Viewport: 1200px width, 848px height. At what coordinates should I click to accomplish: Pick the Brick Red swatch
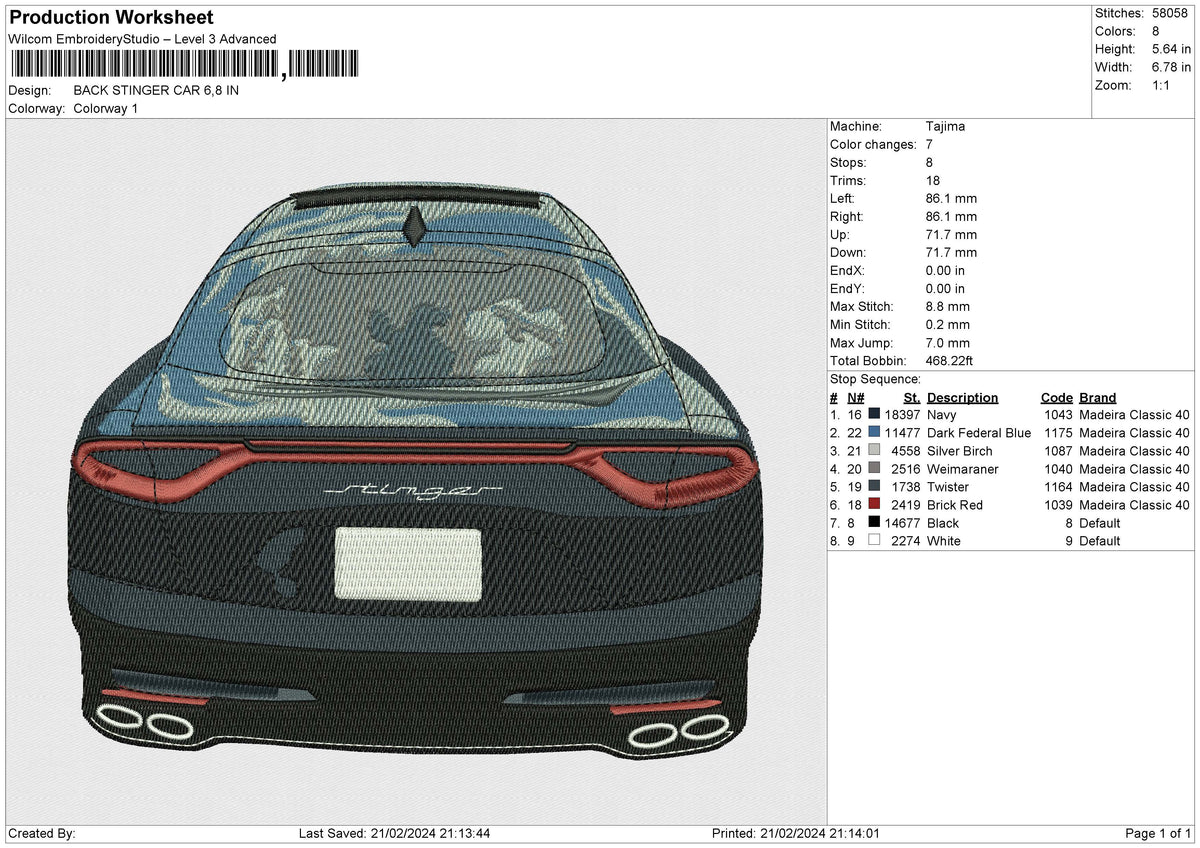874,504
